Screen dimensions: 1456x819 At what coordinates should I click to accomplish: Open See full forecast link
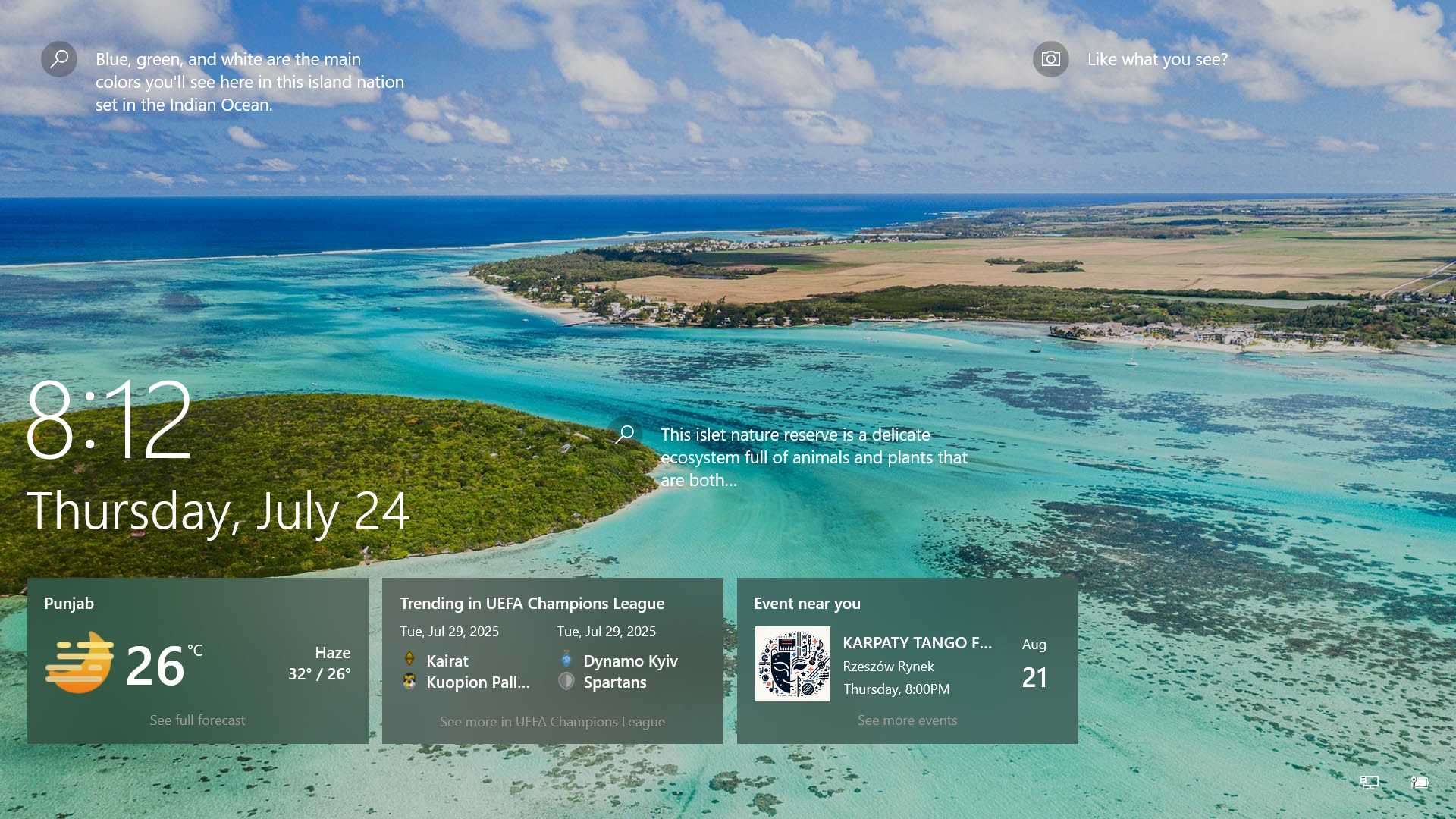coord(197,720)
